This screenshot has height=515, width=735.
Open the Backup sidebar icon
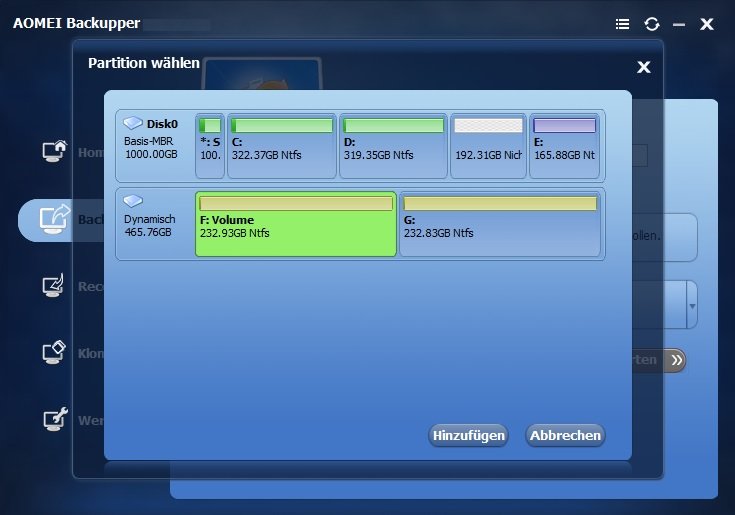[x=54, y=219]
